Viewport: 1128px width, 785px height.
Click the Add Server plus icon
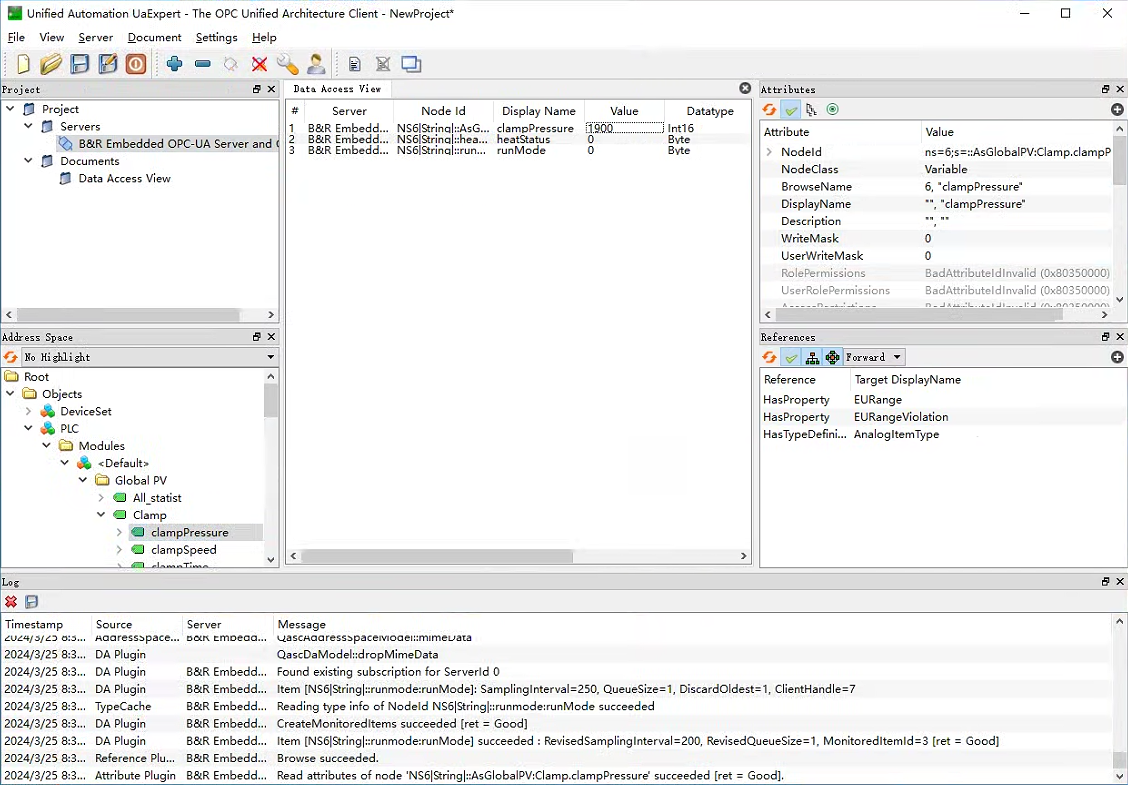[174, 64]
